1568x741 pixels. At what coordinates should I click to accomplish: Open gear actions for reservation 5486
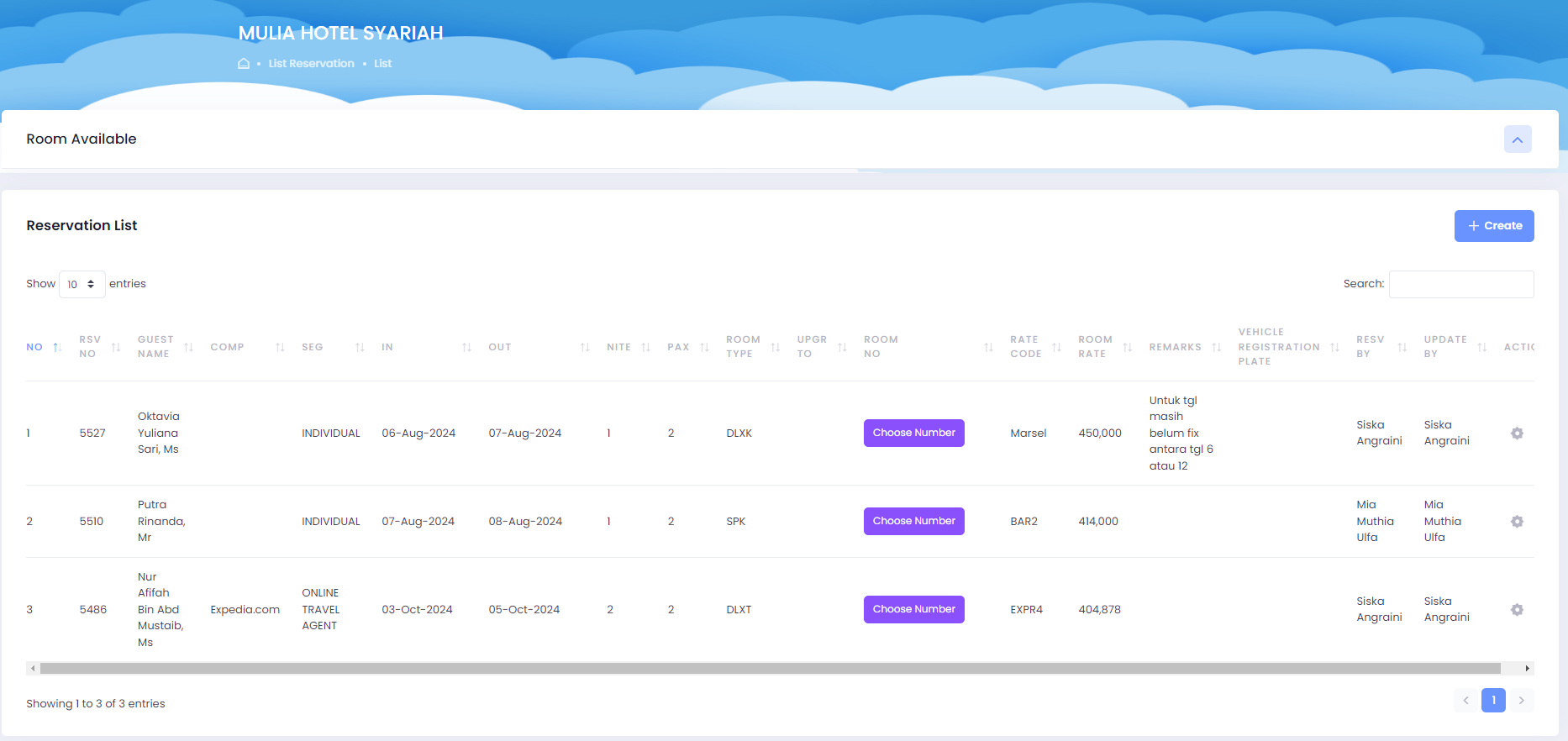coord(1517,610)
